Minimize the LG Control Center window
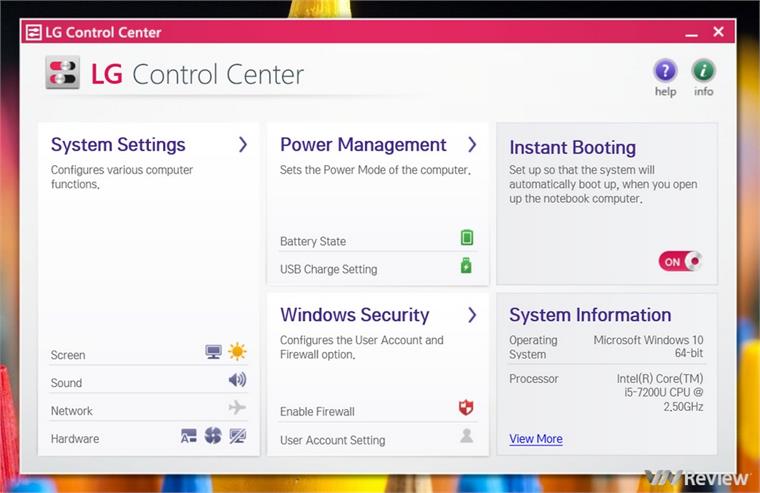 (x=690, y=33)
